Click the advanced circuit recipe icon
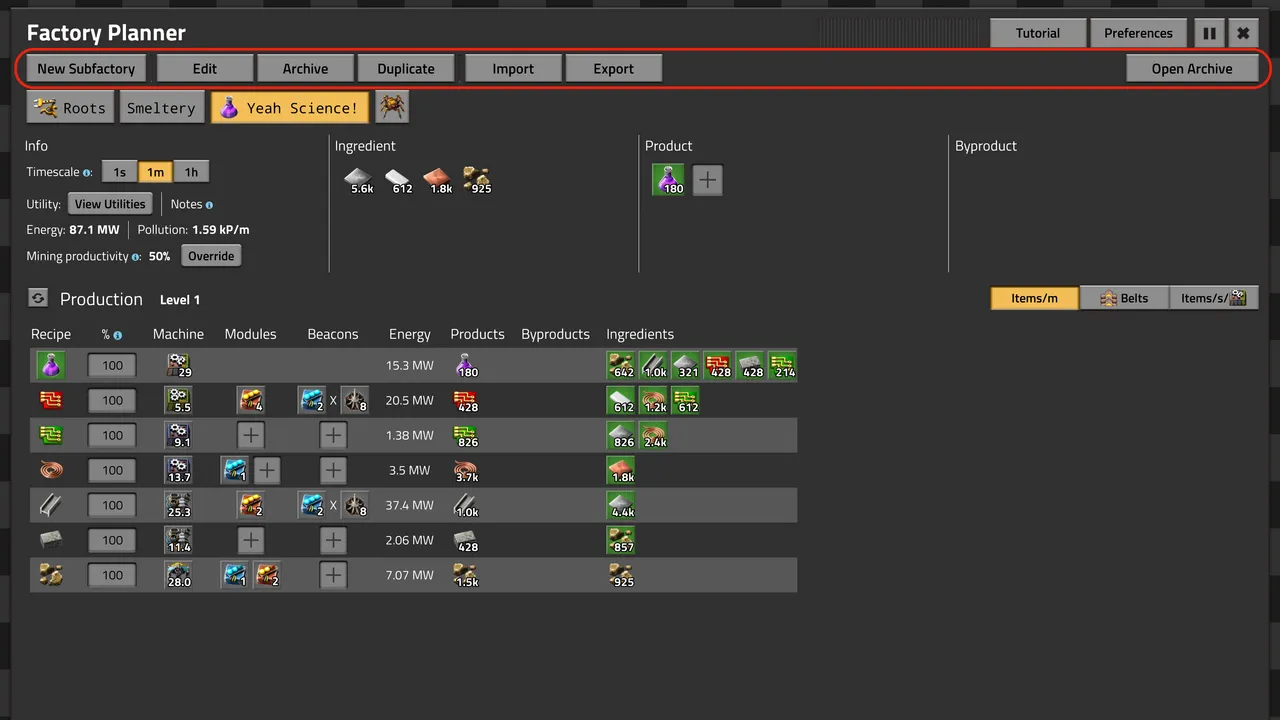 (x=51, y=400)
